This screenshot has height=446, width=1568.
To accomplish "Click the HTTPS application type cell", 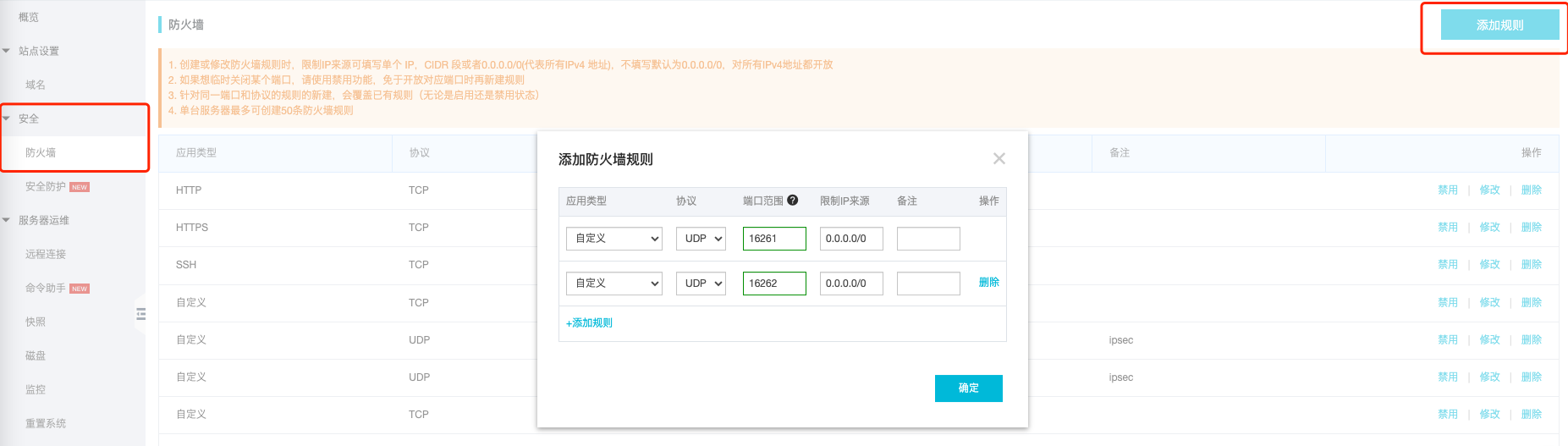I will [x=192, y=228].
